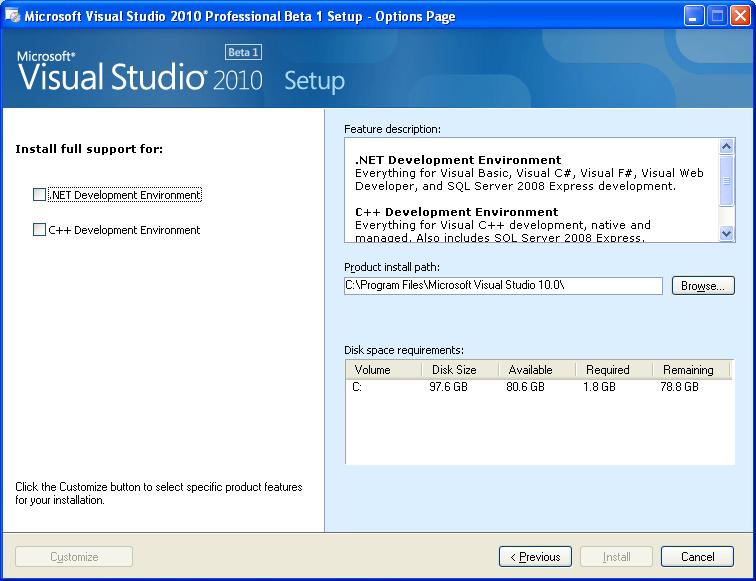Click the Disk Size column header
Viewport: 756px width, 581px height.
click(x=454, y=370)
